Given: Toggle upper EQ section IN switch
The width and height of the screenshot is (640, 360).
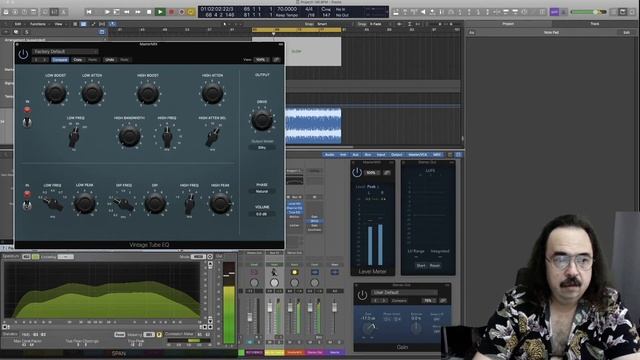Looking at the screenshot, I should click(x=27, y=122).
